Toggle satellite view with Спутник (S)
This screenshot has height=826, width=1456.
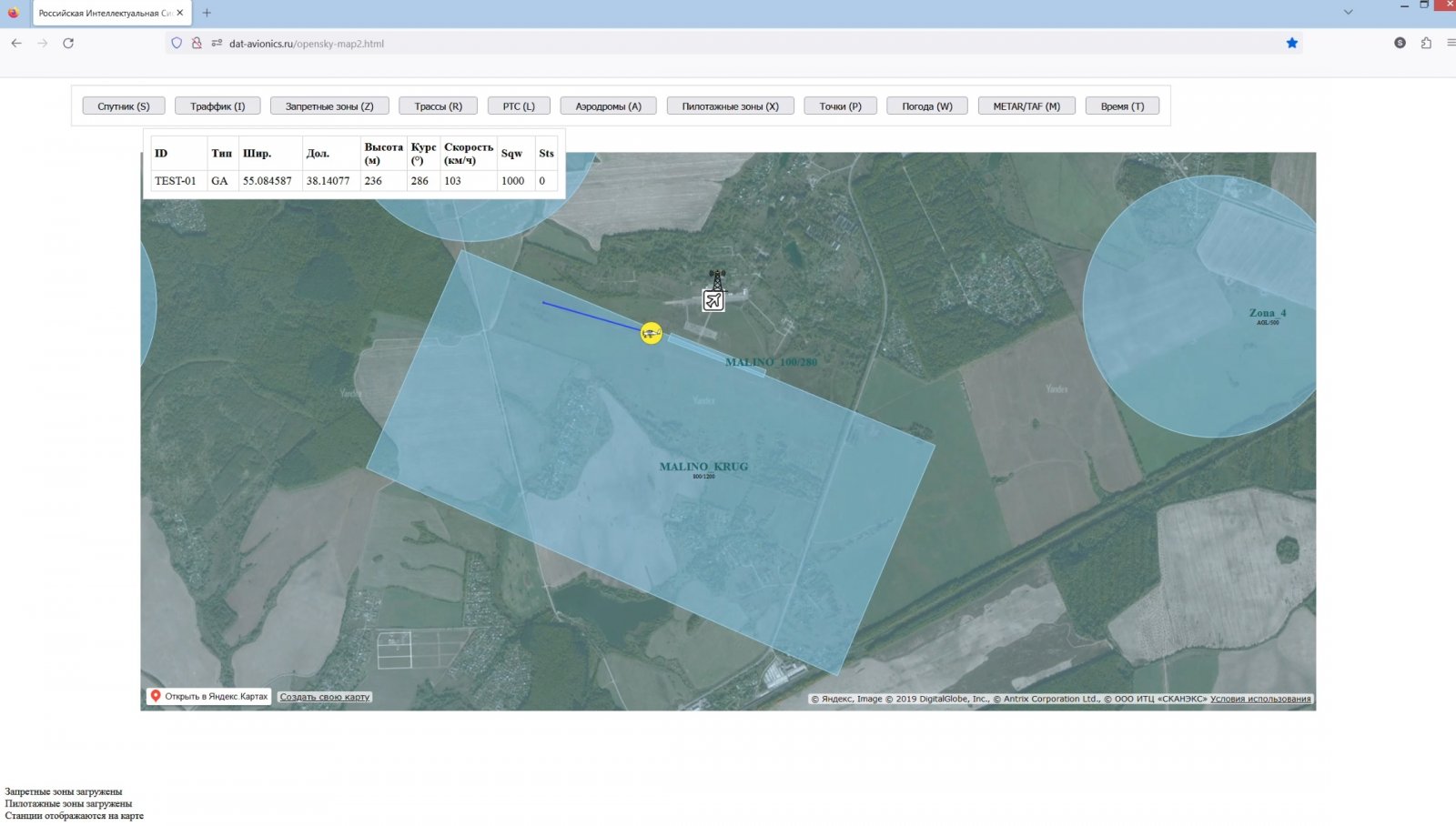pos(124,106)
